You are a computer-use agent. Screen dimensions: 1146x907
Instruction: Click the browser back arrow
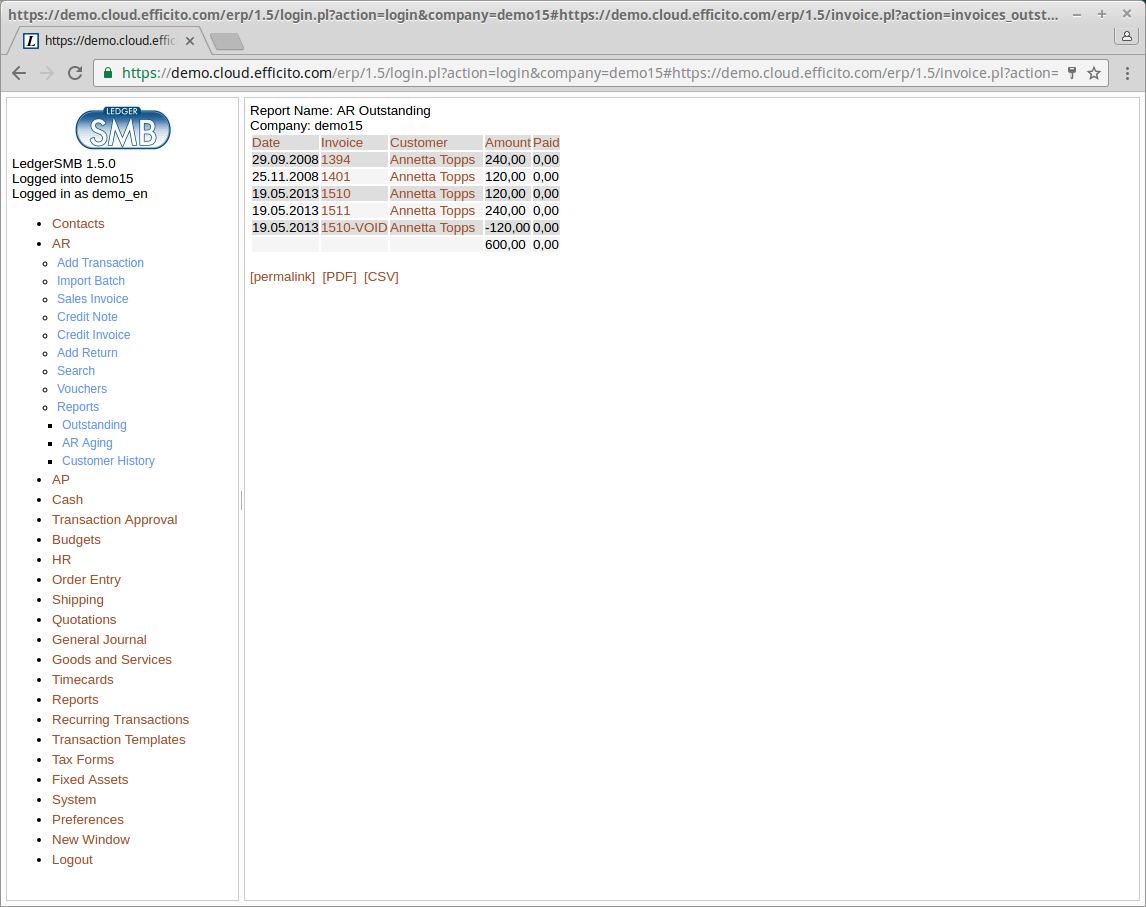click(x=19, y=73)
